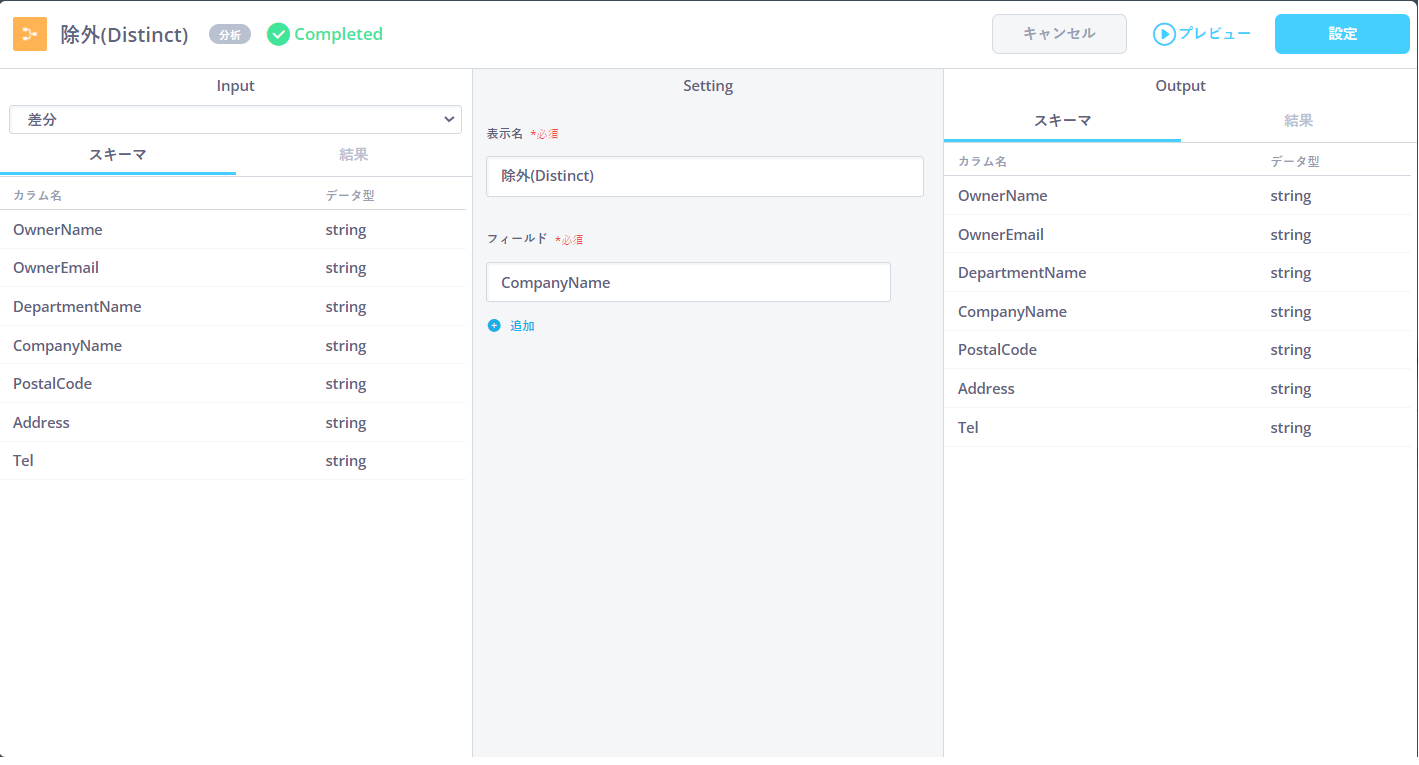Click the キャンセル button
The height and width of the screenshot is (765, 1419).
pyautogui.click(x=1059, y=34)
